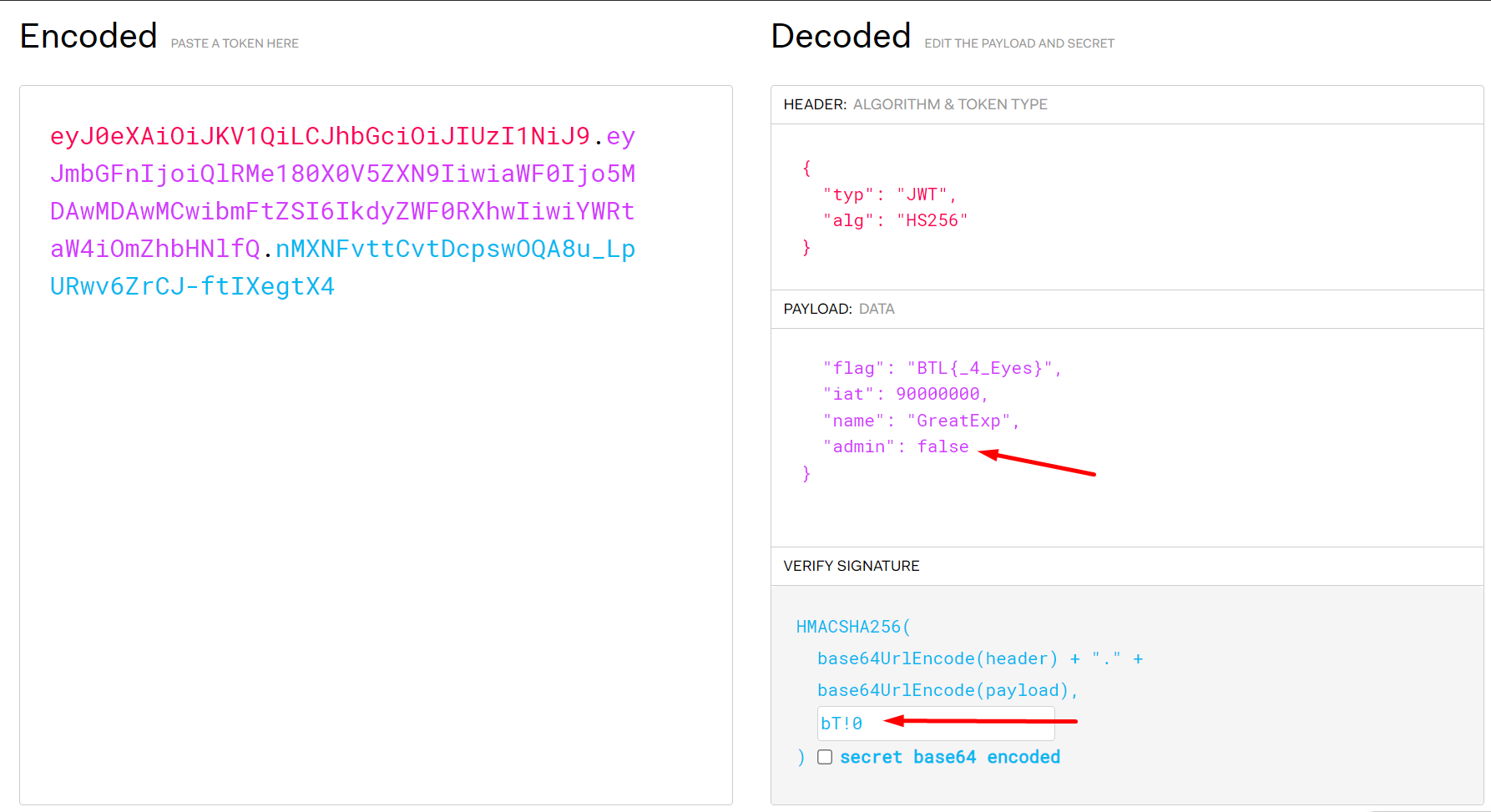Click the Decoded heading
This screenshot has height=812, width=1491.
coord(841,37)
